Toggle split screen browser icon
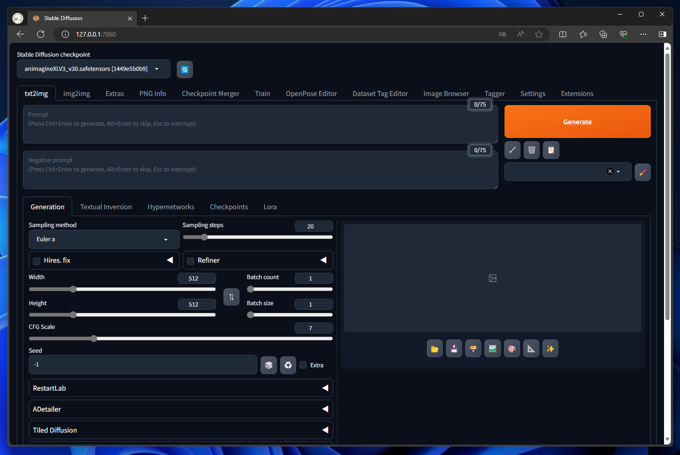Screen dimensions: 680x455 click(562, 34)
